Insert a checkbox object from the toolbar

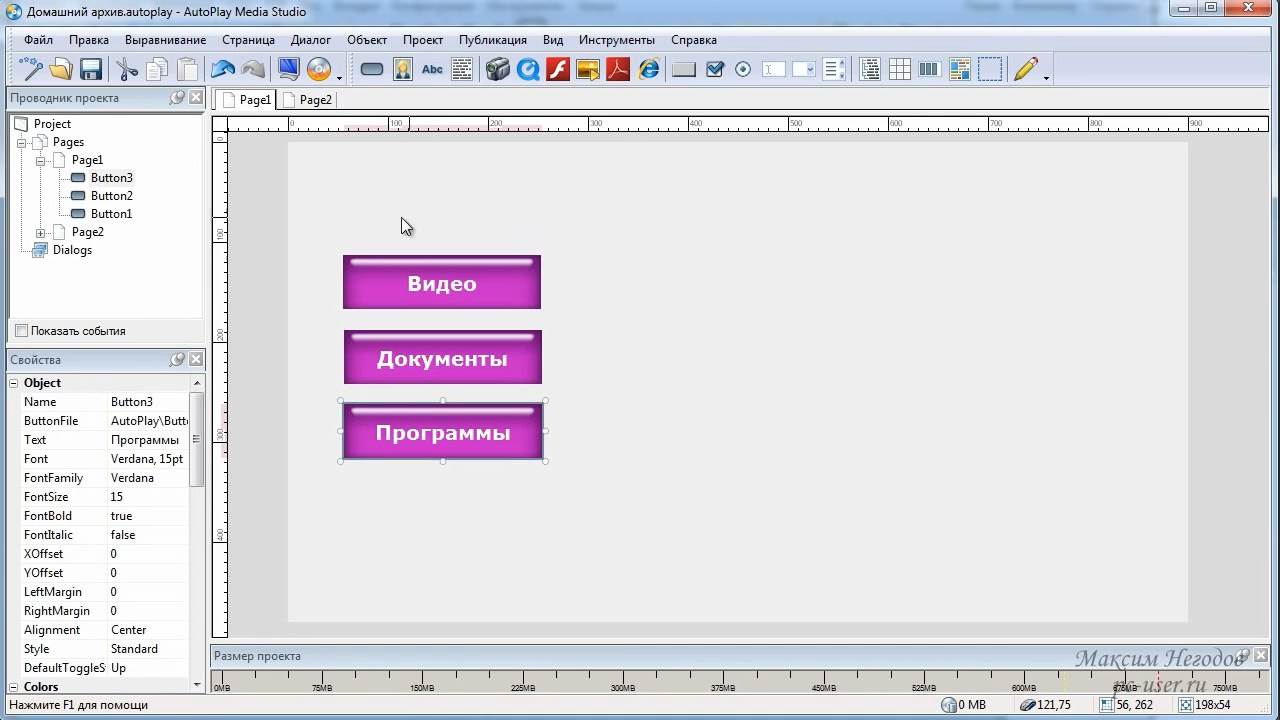tap(714, 69)
